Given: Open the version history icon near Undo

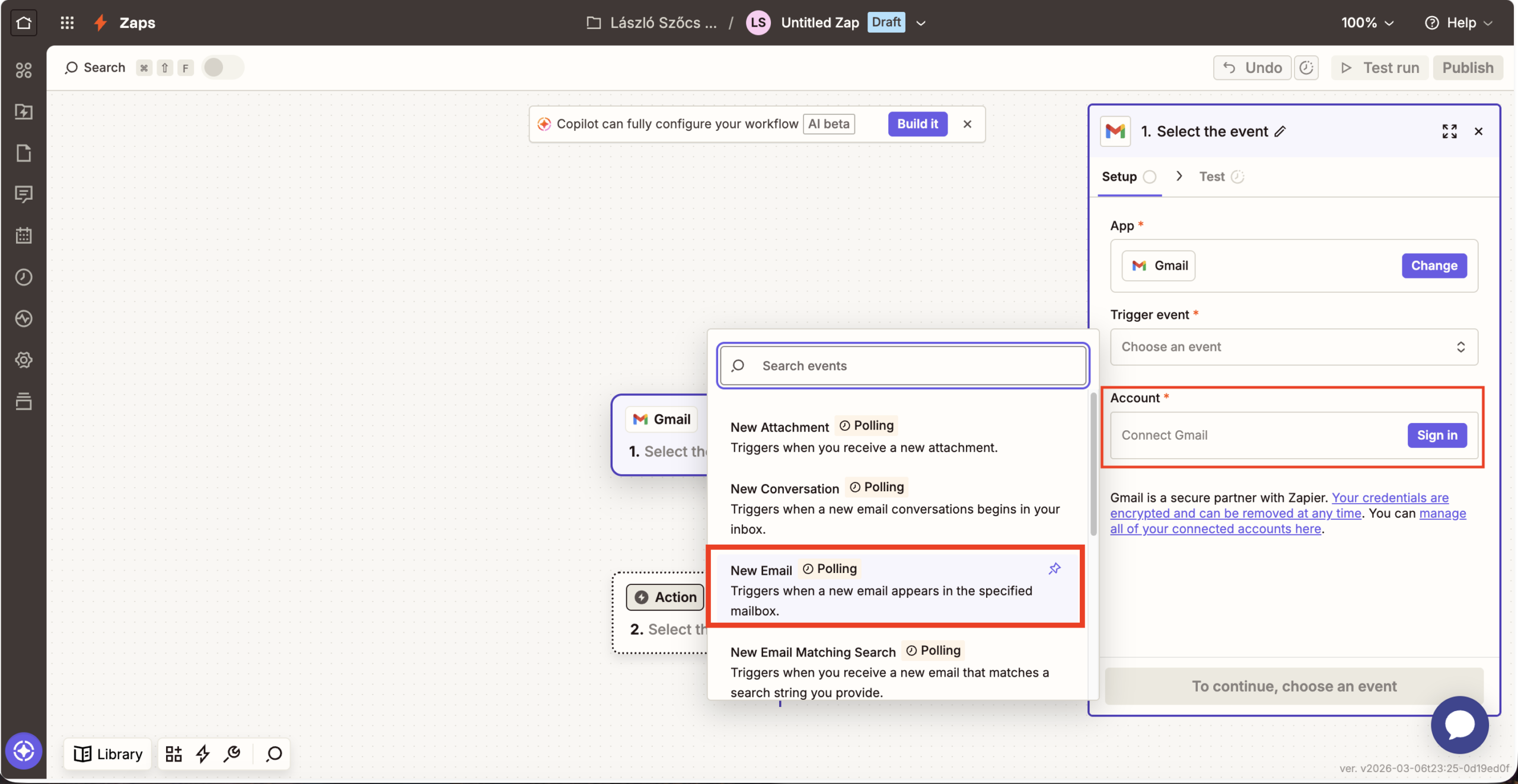Looking at the screenshot, I should coord(1306,68).
